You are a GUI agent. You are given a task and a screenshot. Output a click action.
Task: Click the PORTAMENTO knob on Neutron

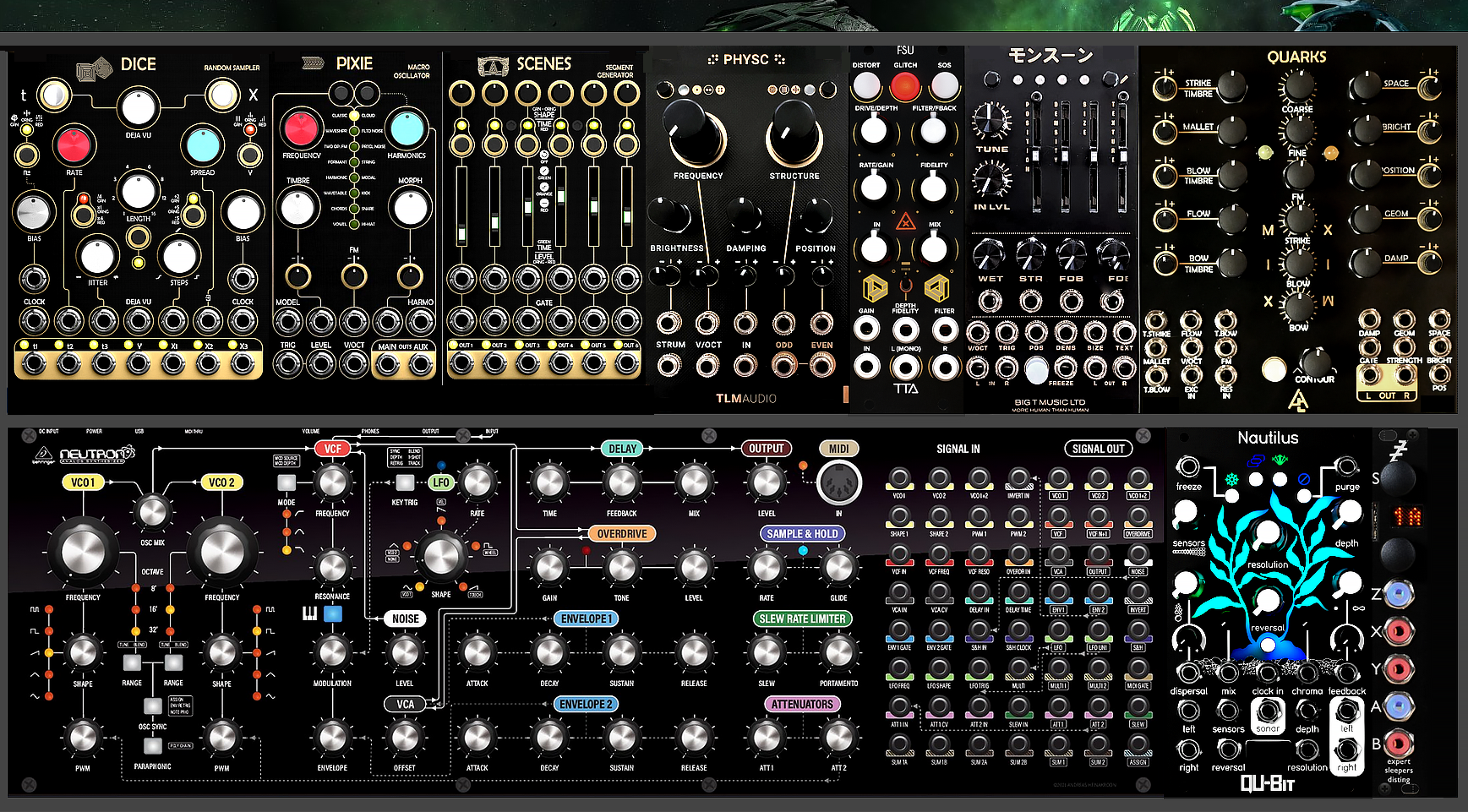coord(838,651)
